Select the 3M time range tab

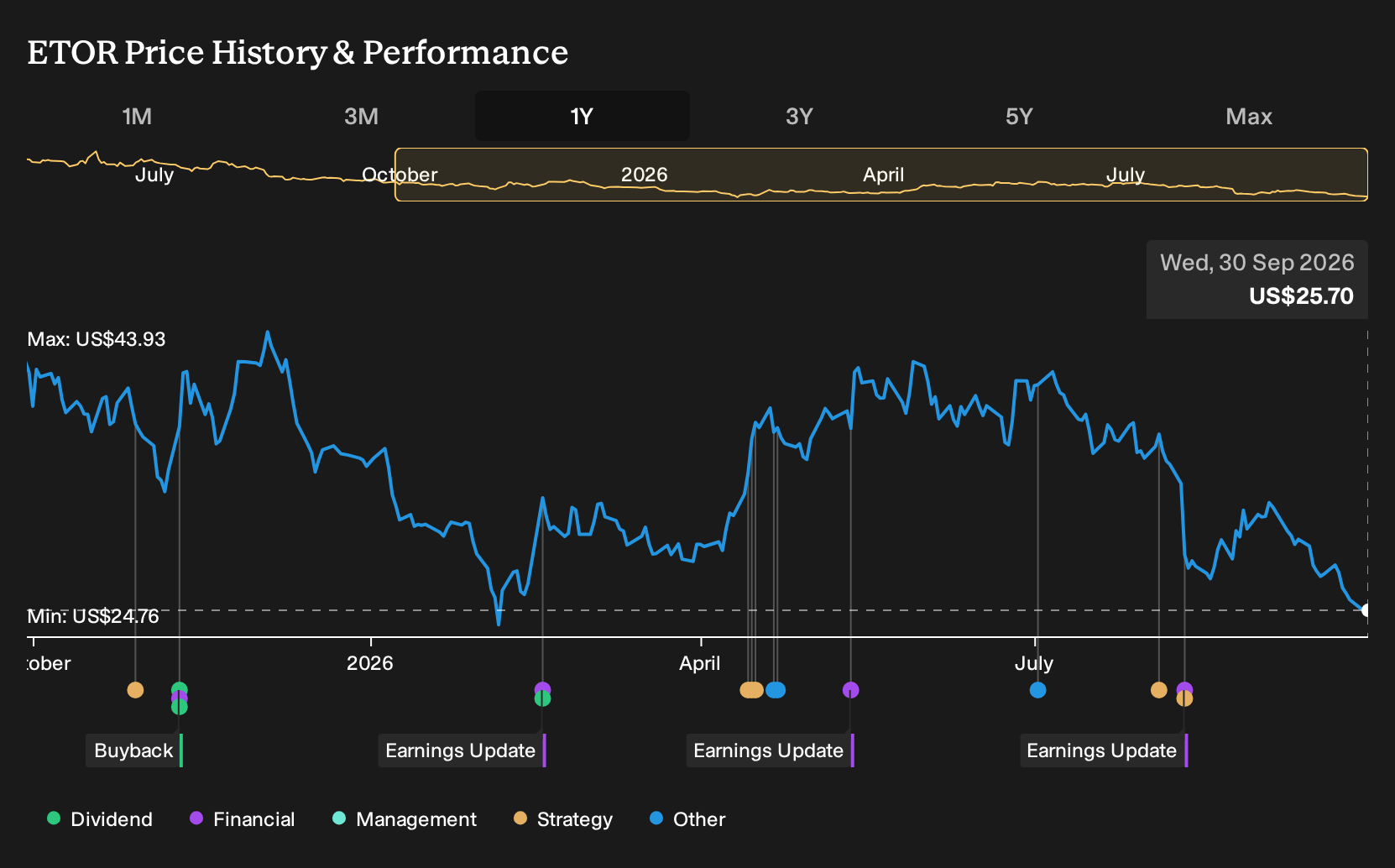click(361, 116)
